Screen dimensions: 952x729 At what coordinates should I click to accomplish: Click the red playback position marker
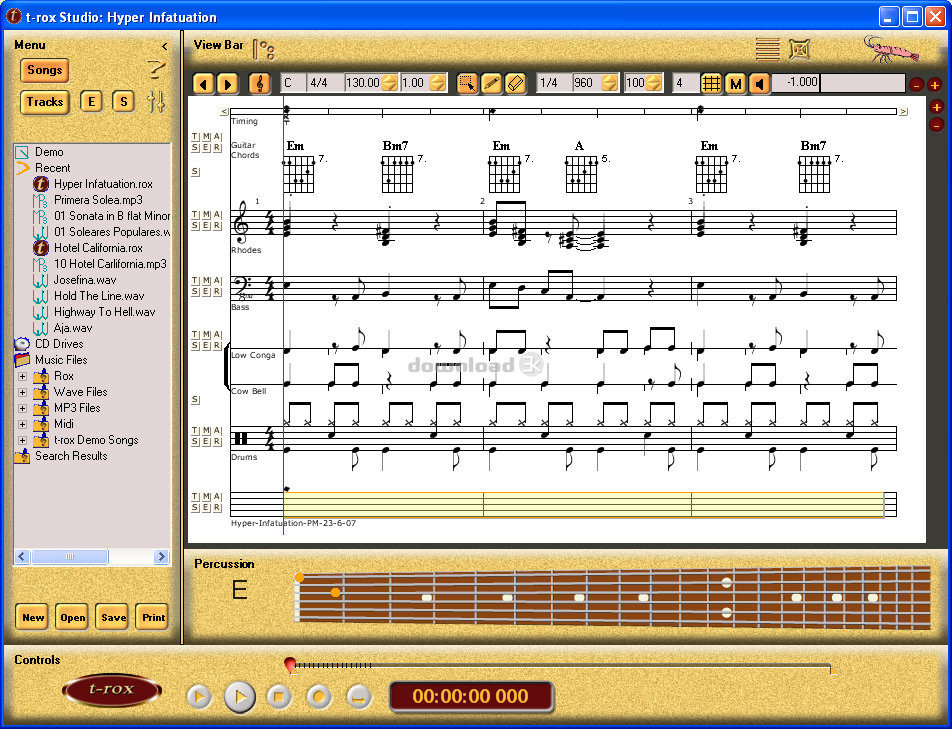[x=290, y=663]
